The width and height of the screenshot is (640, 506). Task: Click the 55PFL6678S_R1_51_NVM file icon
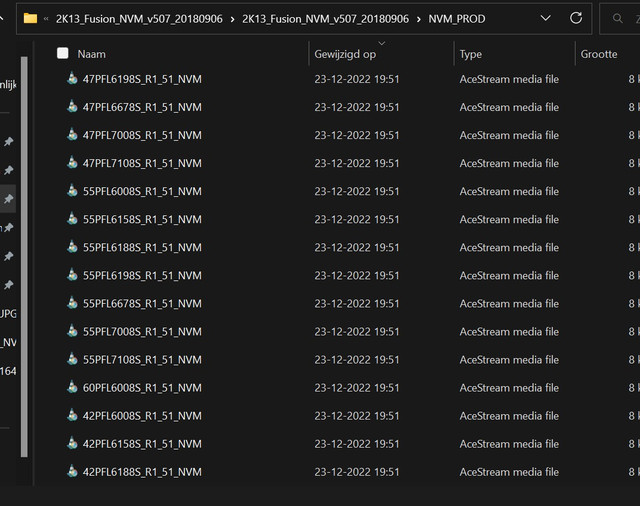click(72, 303)
